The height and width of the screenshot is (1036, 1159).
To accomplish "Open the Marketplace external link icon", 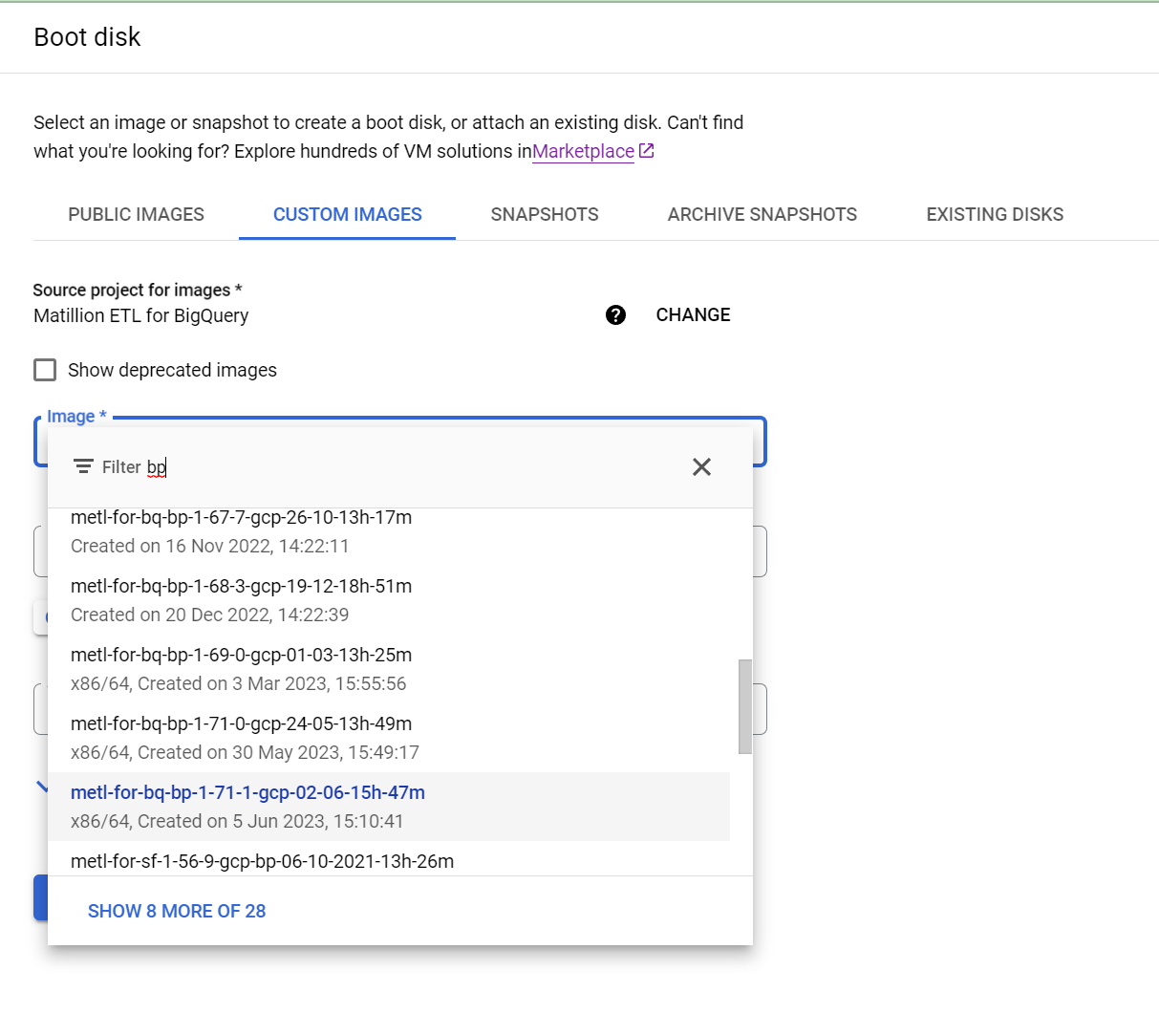I will 647,151.
